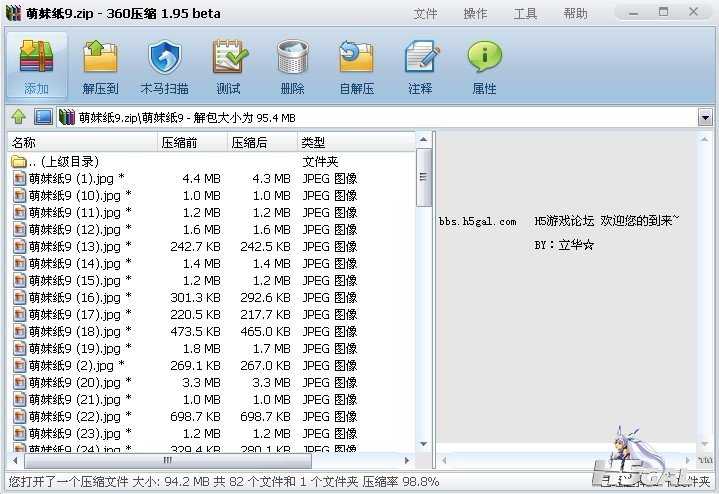Click the 删除 (Delete) trash icon

[292, 65]
